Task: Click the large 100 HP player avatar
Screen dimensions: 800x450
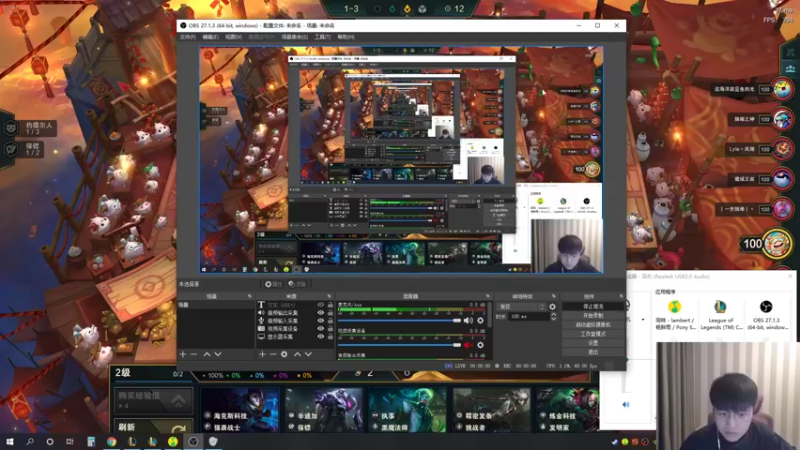Action: pyautogui.click(x=777, y=243)
